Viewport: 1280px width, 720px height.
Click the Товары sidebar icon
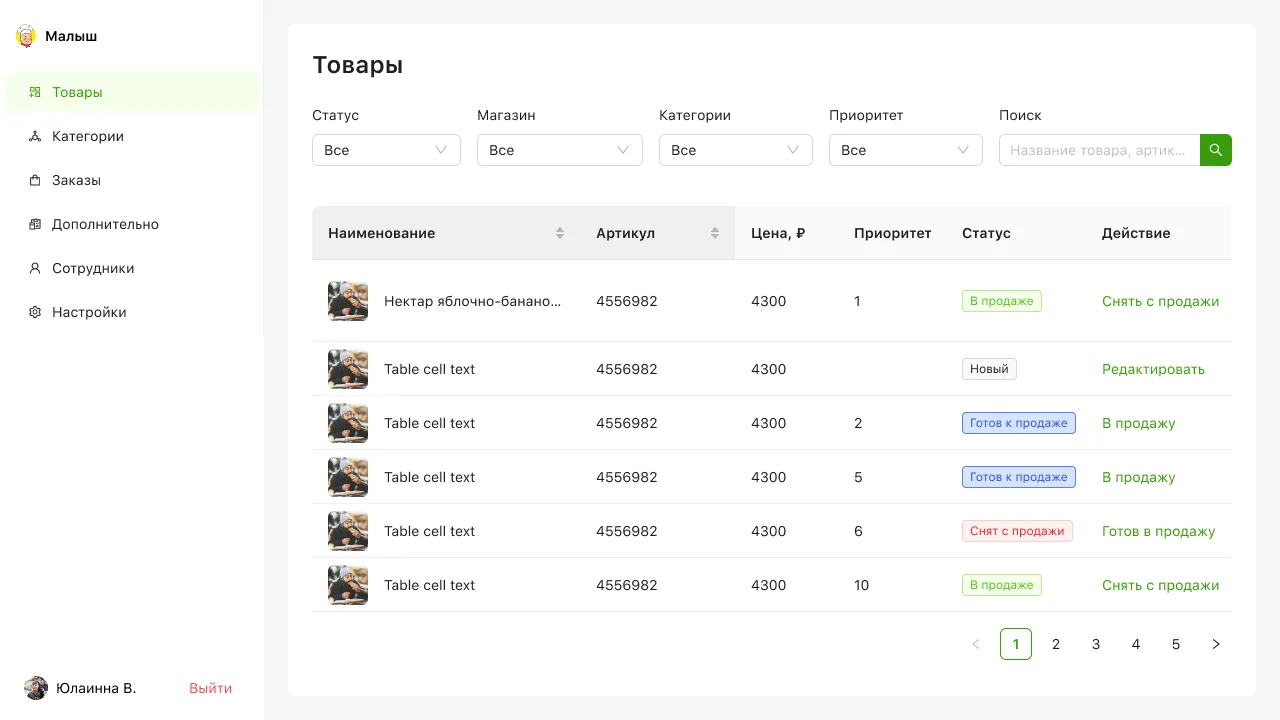[35, 92]
